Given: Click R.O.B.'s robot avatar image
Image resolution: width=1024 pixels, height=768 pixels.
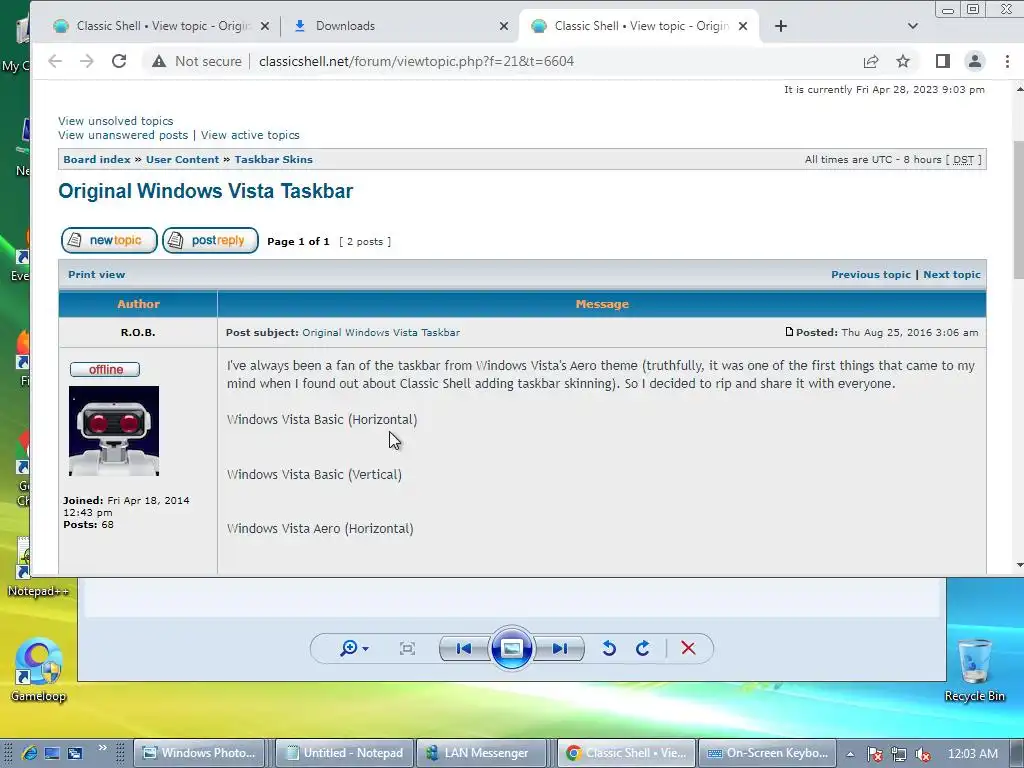Looking at the screenshot, I should pos(114,430).
